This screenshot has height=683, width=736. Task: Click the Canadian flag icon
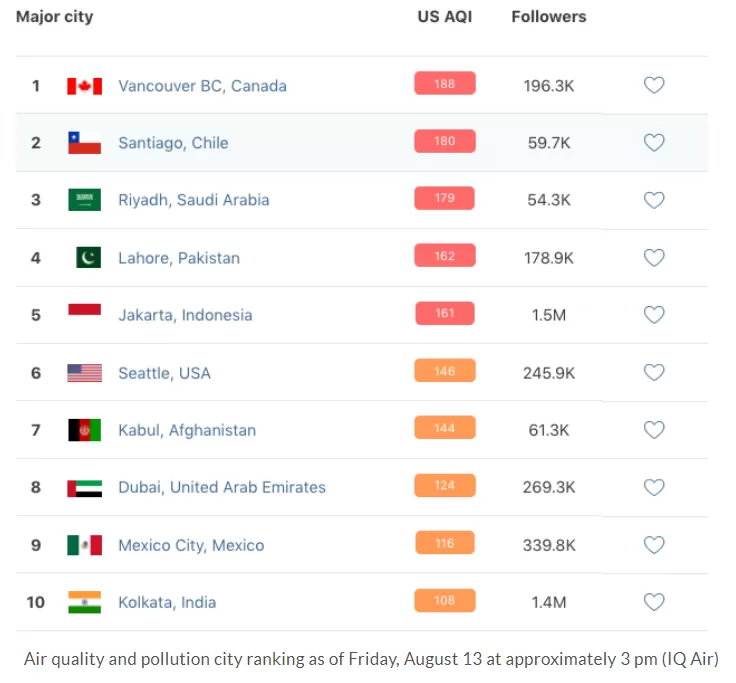pyautogui.click(x=84, y=86)
